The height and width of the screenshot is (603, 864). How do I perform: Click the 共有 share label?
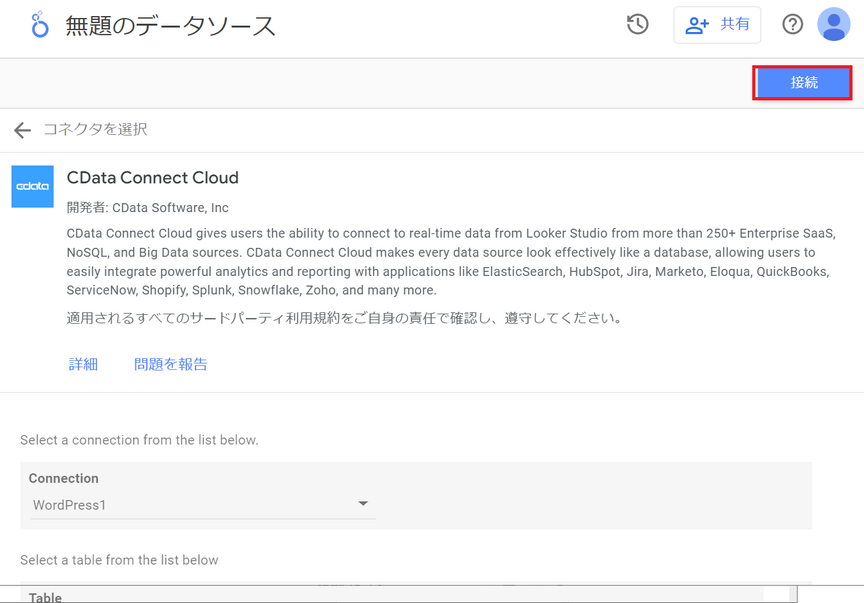click(x=735, y=24)
